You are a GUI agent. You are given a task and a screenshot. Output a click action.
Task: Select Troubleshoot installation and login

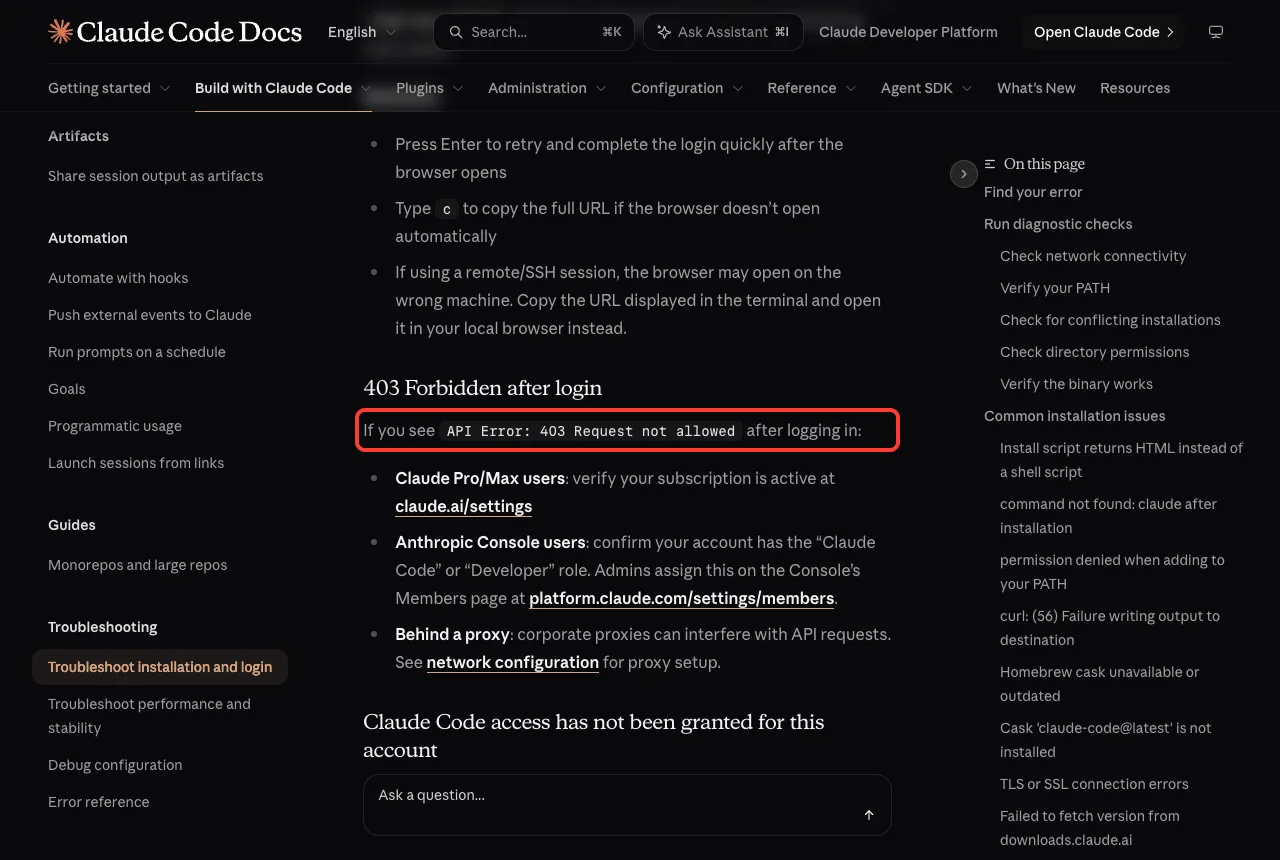tap(160, 667)
